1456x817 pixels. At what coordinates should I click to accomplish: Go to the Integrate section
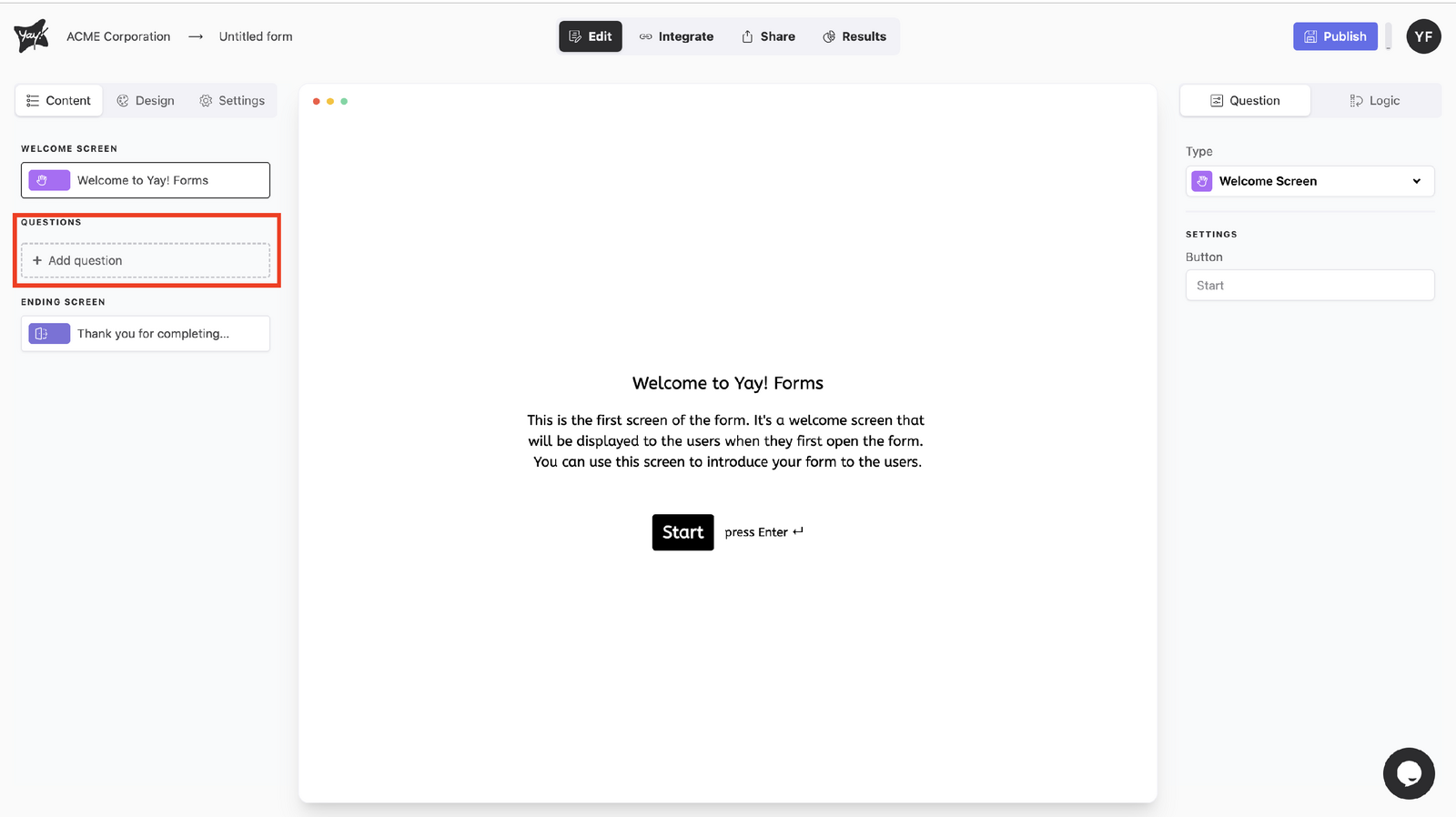point(676,36)
